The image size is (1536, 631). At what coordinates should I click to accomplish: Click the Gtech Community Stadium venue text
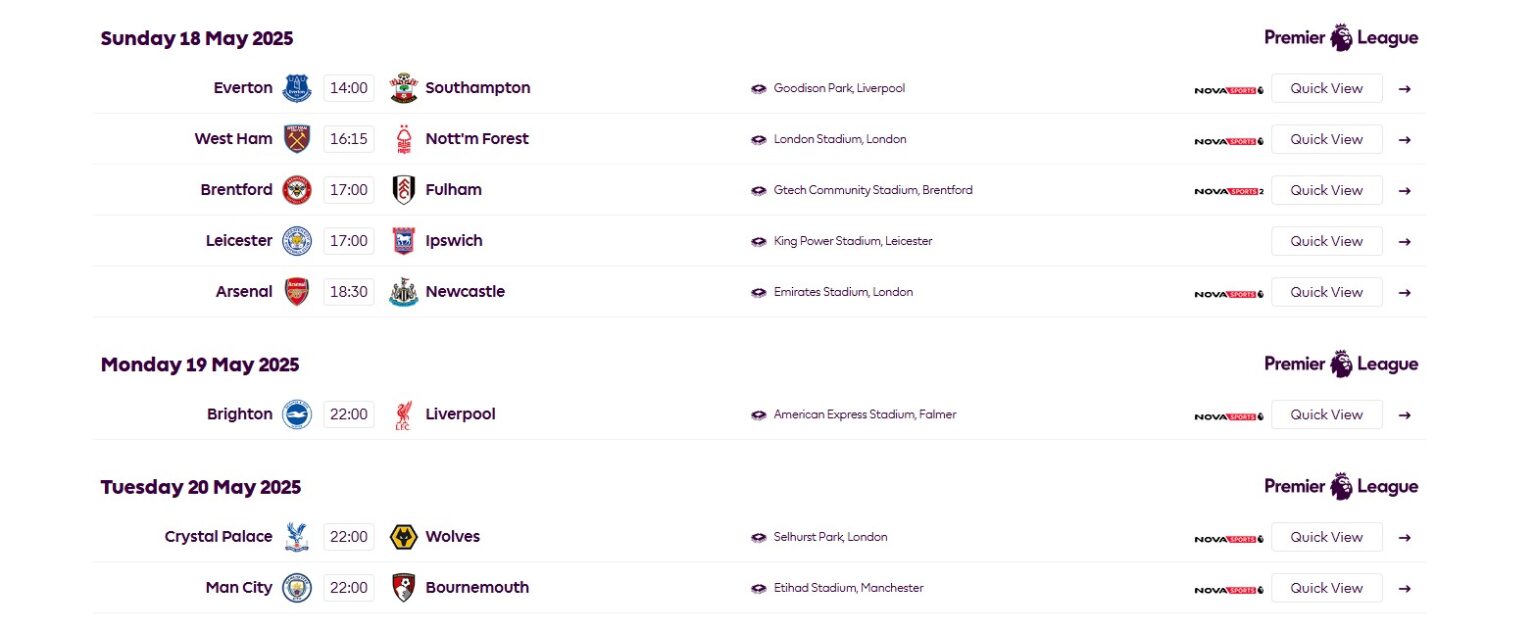coord(872,190)
